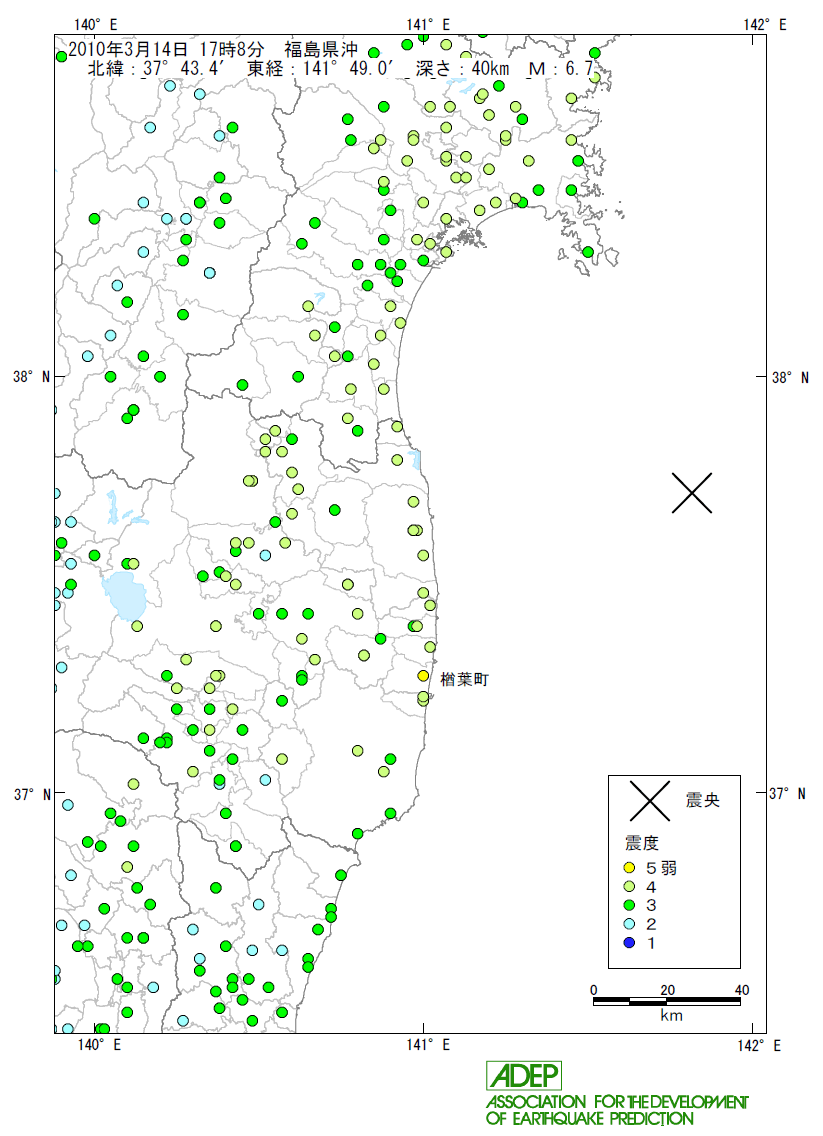This screenshot has width=823, height=1136.
Task: Click the bottom "142° E" axis label
Action: point(759,1045)
